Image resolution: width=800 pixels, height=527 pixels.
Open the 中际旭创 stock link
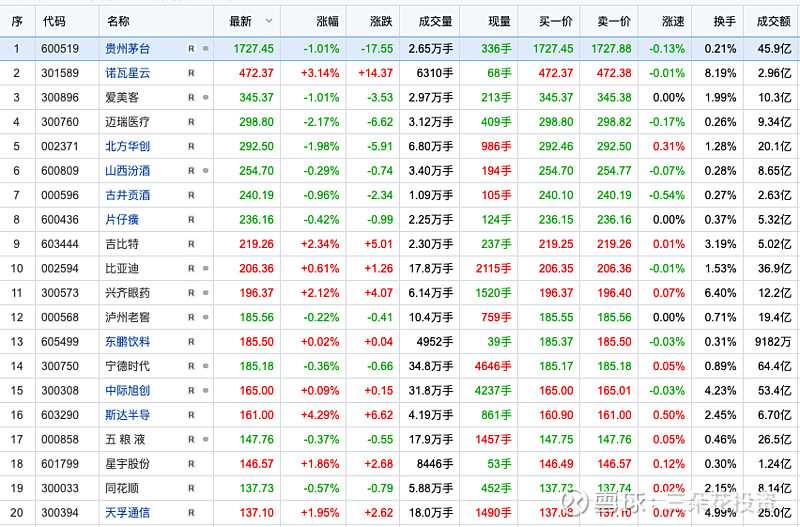tap(128, 391)
